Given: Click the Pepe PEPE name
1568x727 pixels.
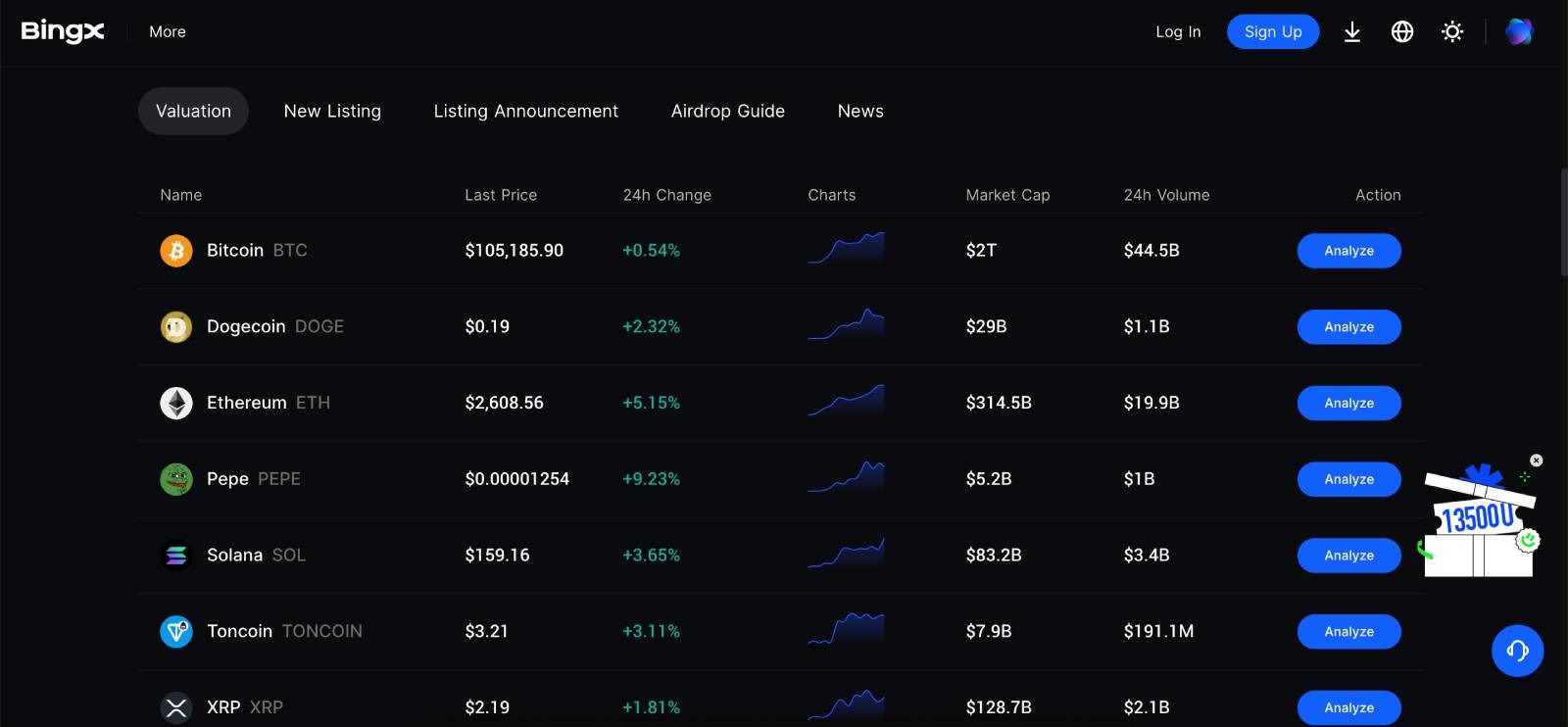Looking at the screenshot, I should click(x=254, y=479).
